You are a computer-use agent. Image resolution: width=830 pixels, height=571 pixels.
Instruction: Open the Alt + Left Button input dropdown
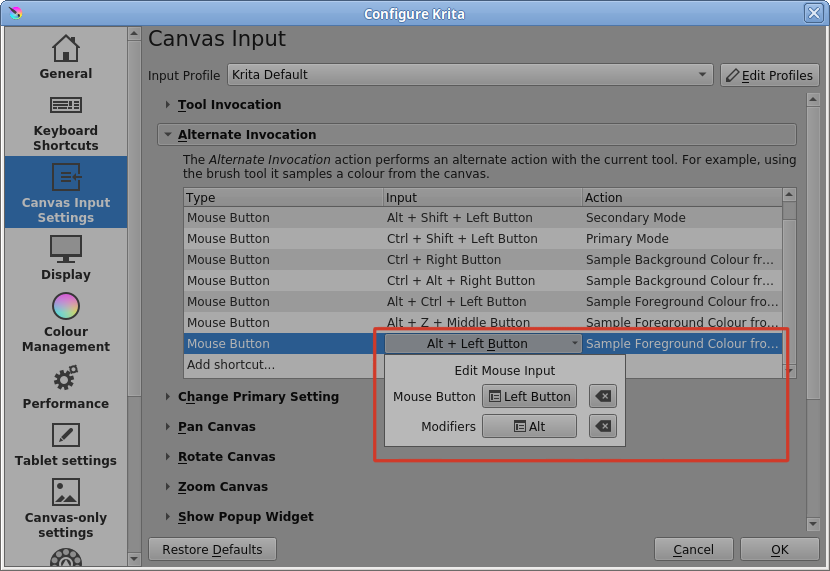click(x=483, y=343)
